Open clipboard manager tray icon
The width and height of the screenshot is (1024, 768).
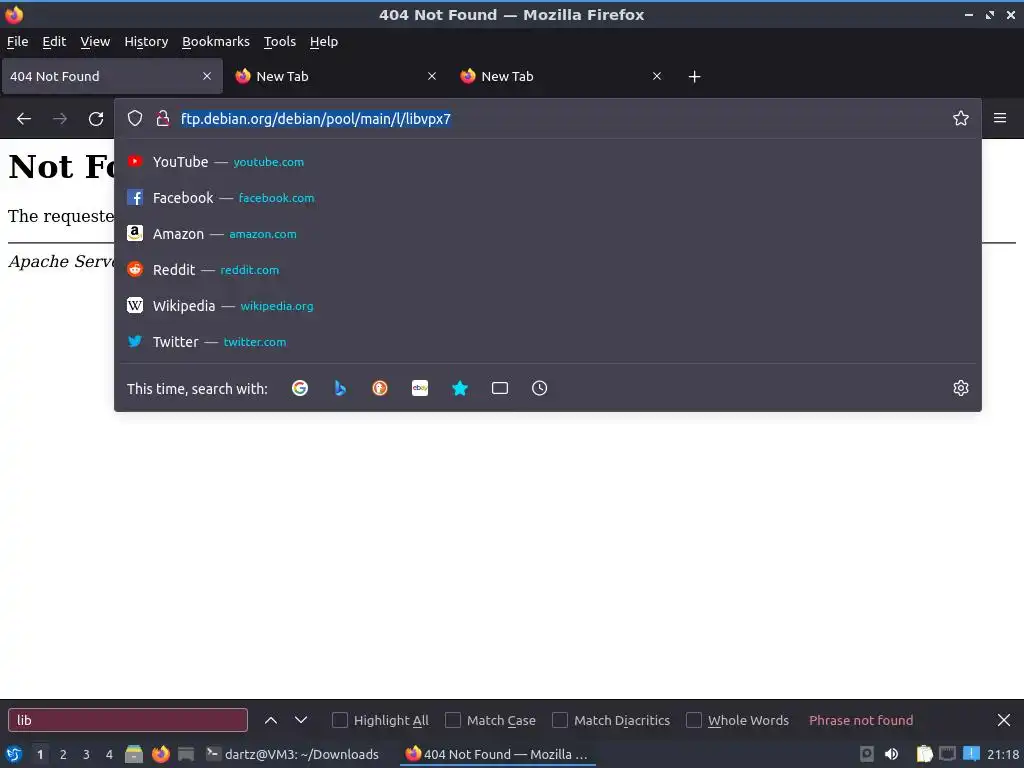click(x=925, y=754)
